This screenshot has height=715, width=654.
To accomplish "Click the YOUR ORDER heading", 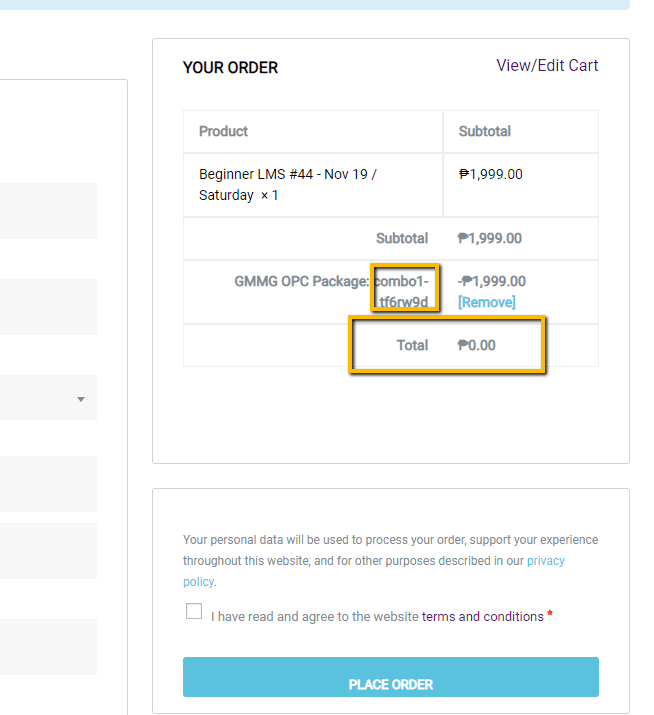I will [230, 68].
